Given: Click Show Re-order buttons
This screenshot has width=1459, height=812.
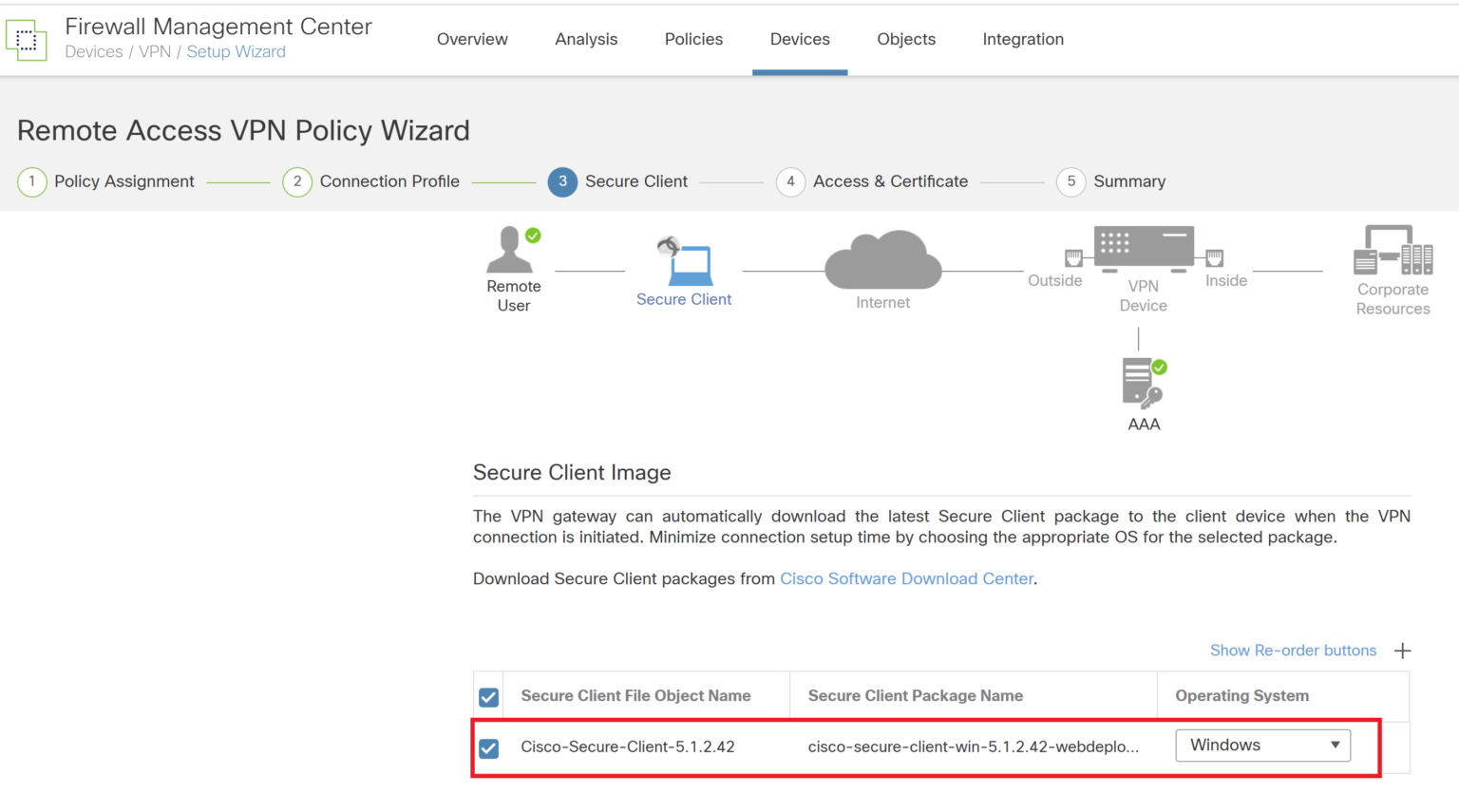Looking at the screenshot, I should pos(1293,650).
